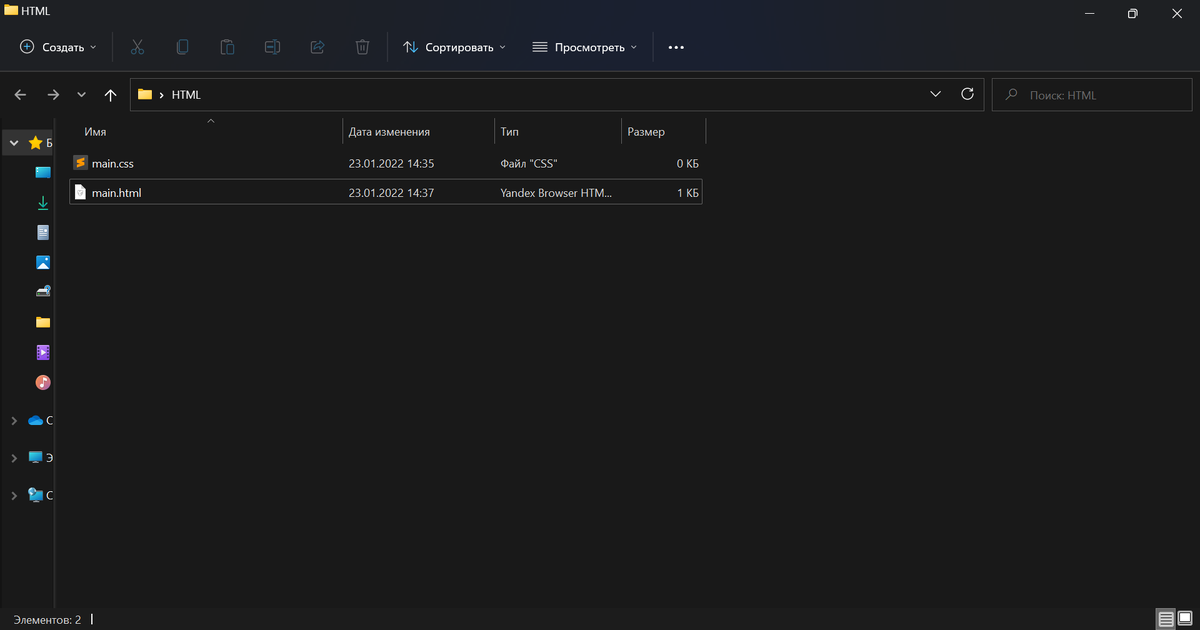Switch to details list view
Image resolution: width=1200 pixels, height=630 pixels.
[x=1165, y=620]
